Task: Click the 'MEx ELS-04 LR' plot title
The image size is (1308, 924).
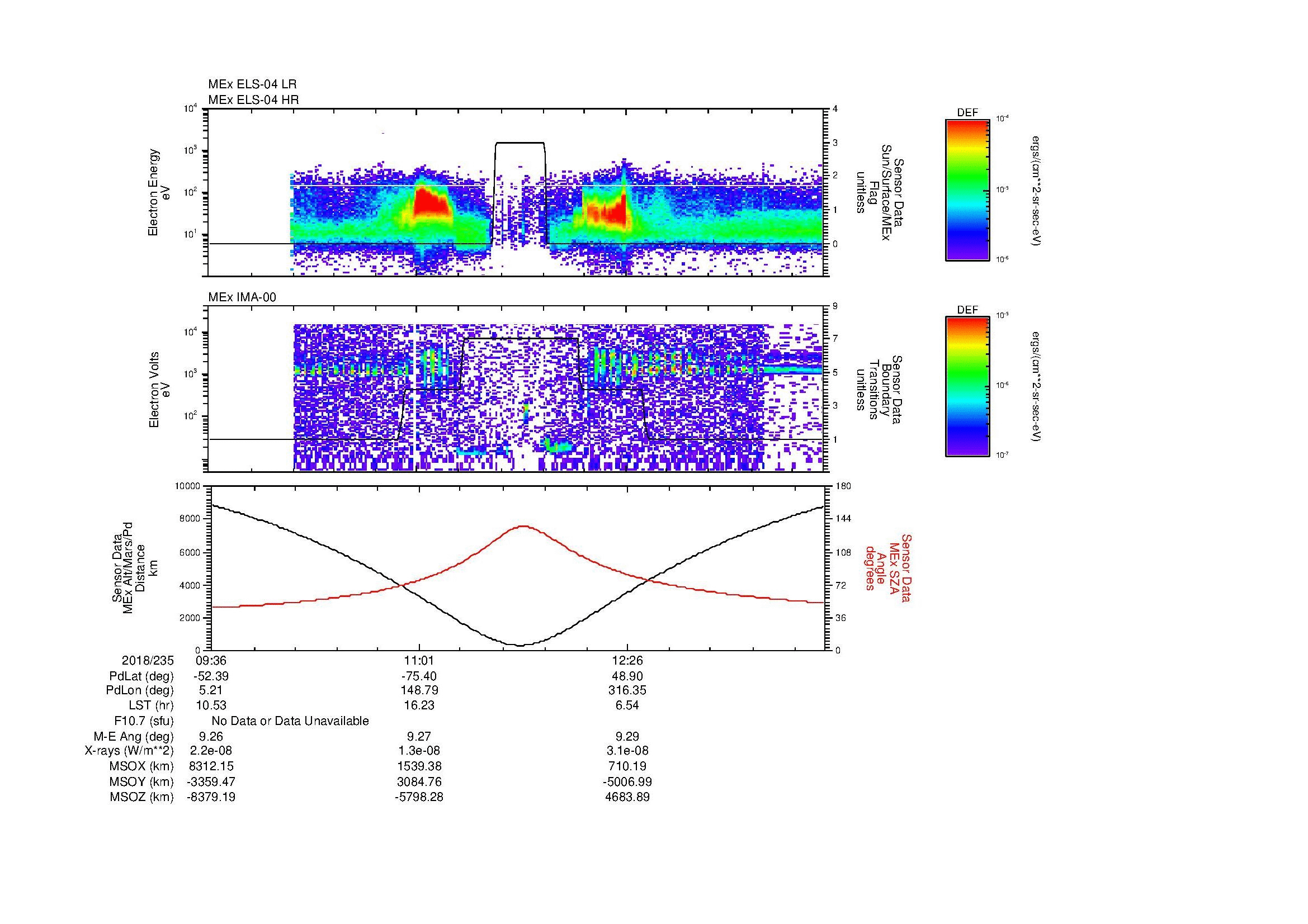Action: (252, 84)
